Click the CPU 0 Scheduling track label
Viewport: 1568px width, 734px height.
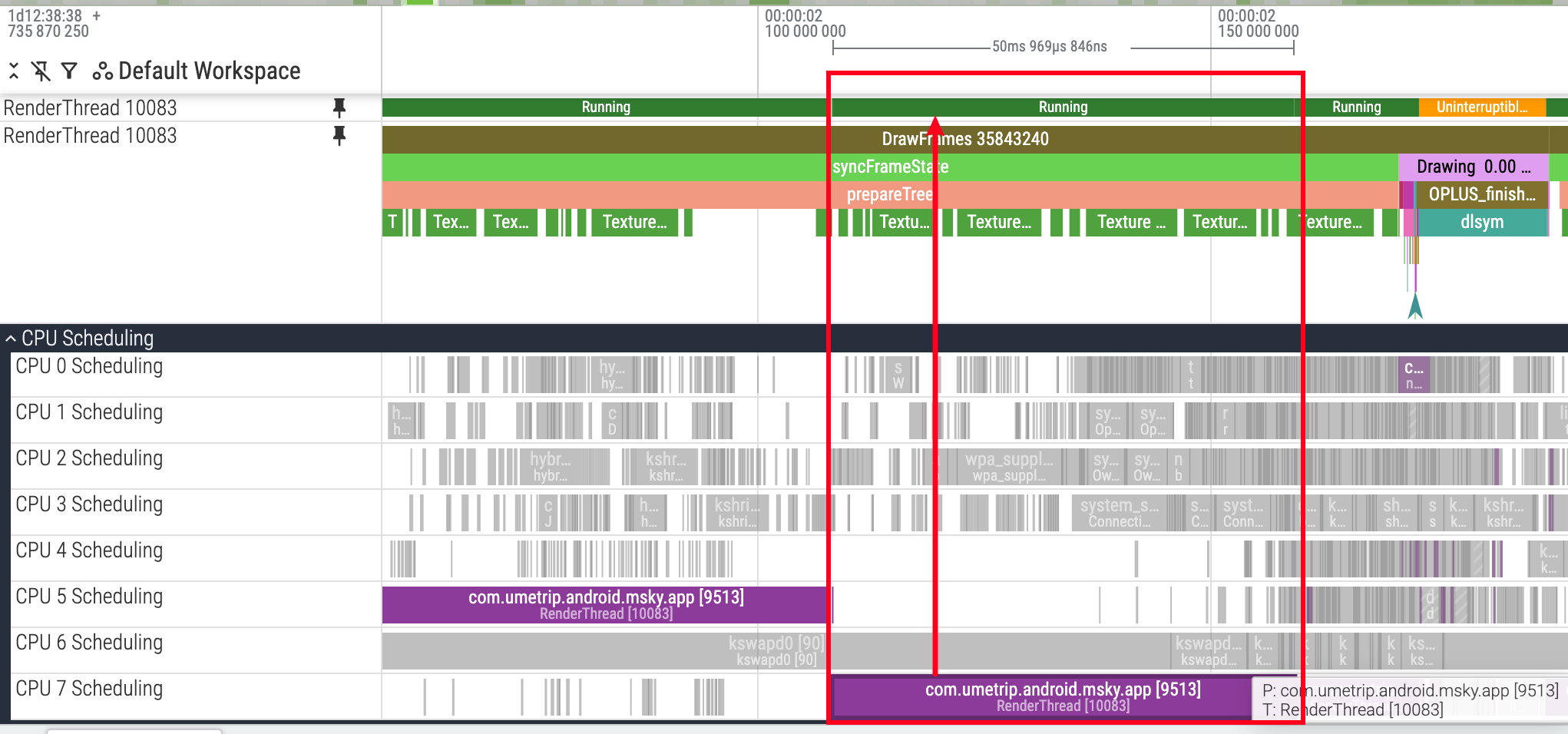click(x=89, y=366)
